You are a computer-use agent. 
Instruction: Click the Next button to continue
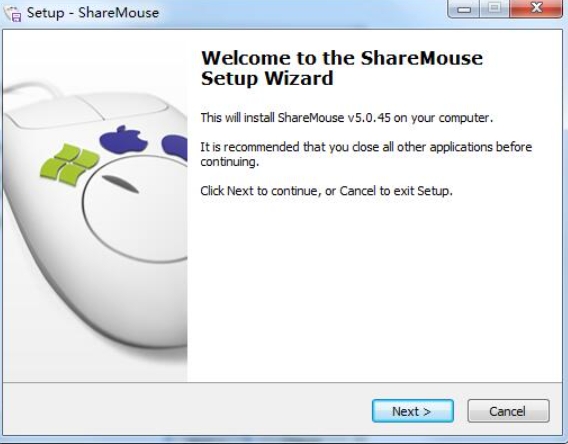point(413,411)
